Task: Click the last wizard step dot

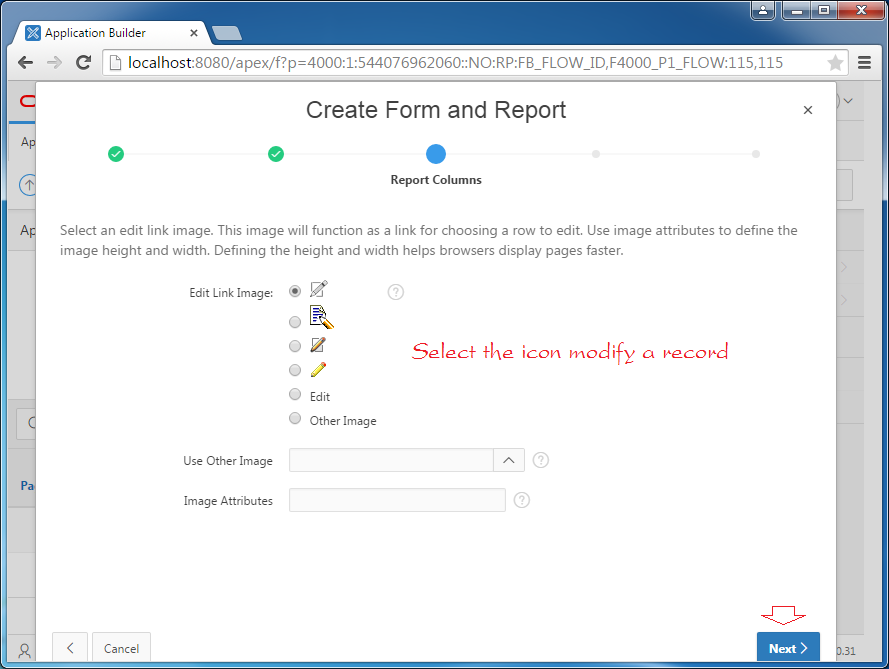Action: point(756,154)
